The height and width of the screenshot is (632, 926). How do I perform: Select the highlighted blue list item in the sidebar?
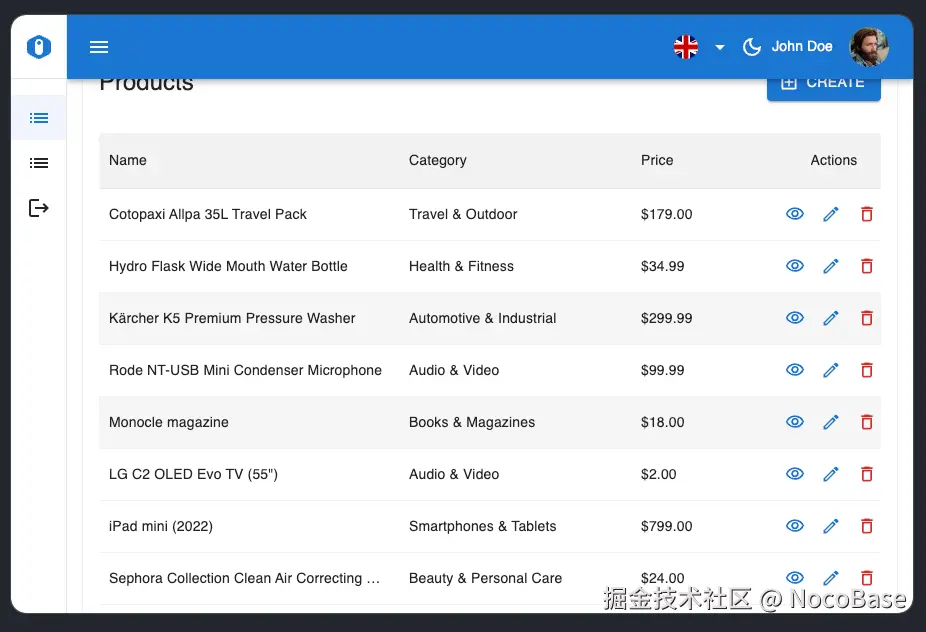click(39, 118)
